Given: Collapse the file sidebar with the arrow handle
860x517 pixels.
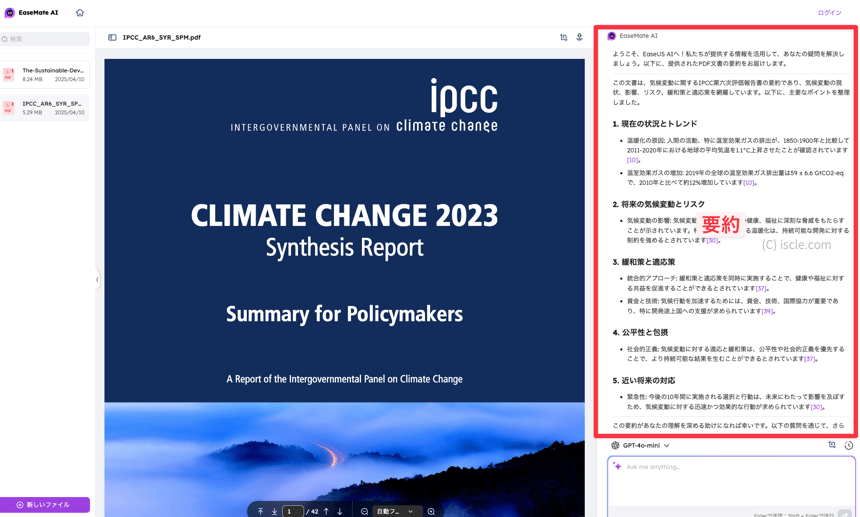Looking at the screenshot, I should (x=97, y=280).
